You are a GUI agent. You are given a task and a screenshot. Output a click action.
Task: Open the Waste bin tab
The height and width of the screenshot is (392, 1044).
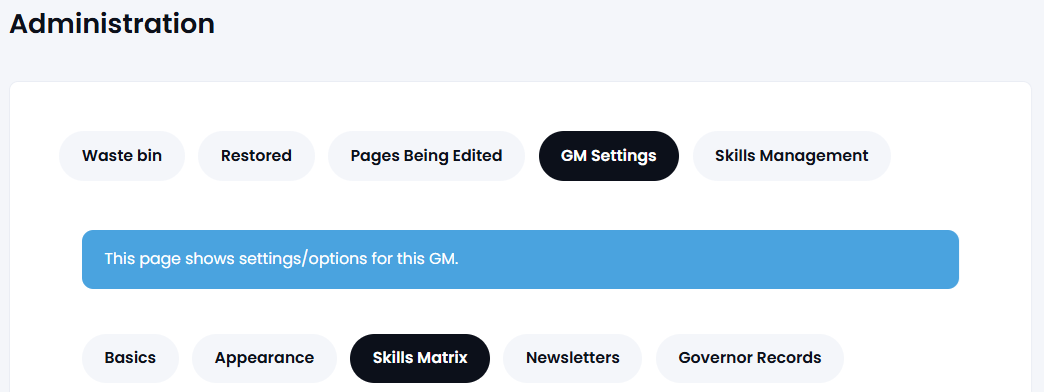[x=122, y=156]
